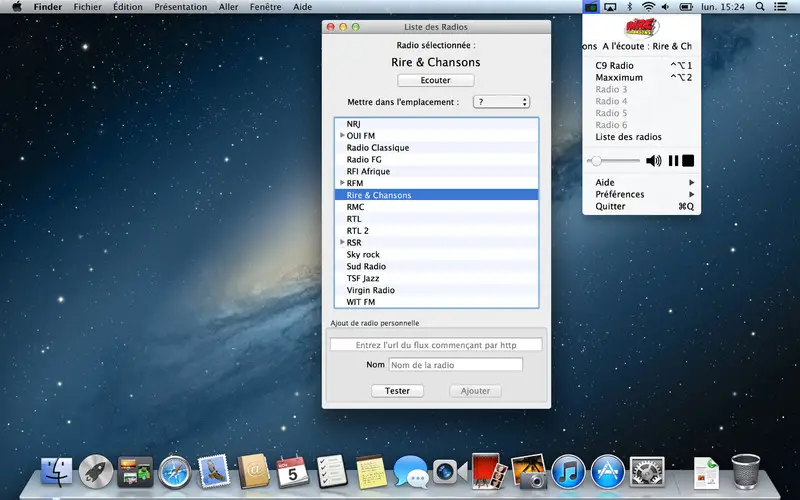This screenshot has width=800, height=500.
Task: Expand the RSR radio group
Action: pyautogui.click(x=342, y=242)
